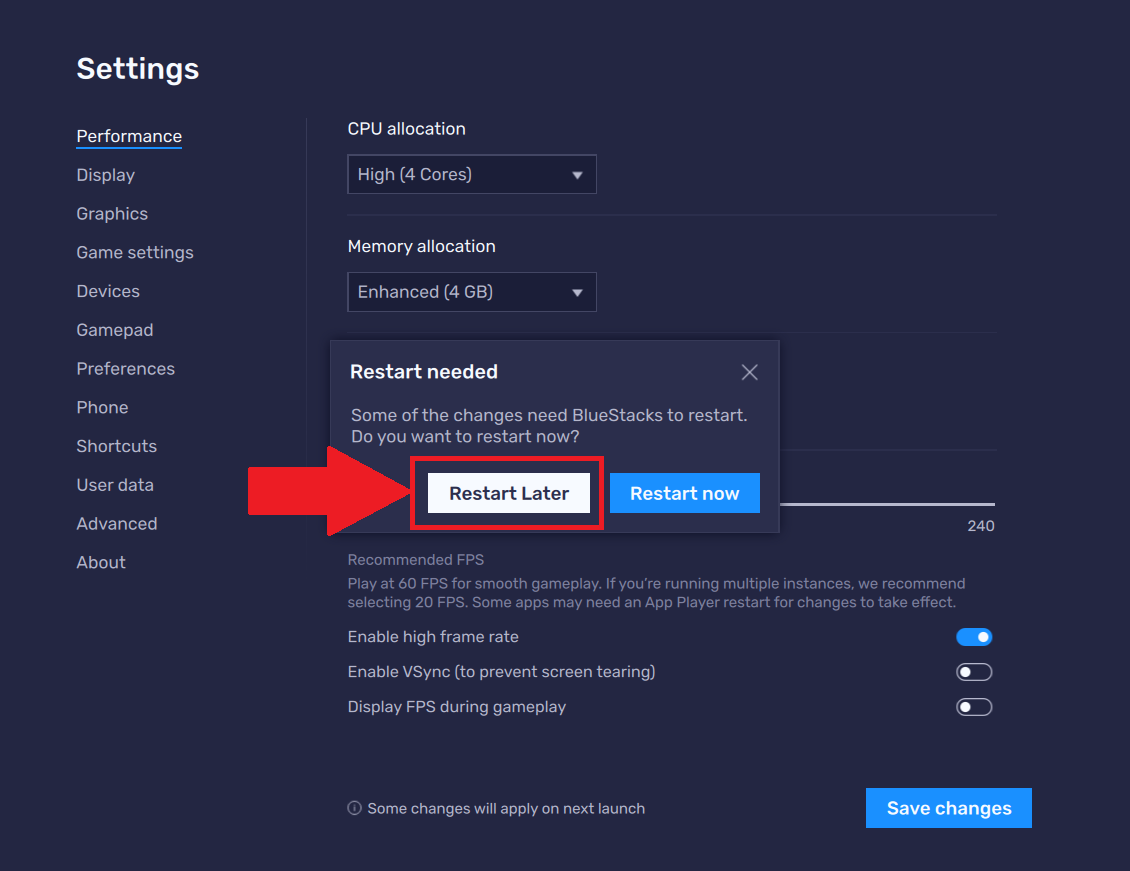
Task: Navigate to Gamepad settings
Action: pyautogui.click(x=115, y=330)
